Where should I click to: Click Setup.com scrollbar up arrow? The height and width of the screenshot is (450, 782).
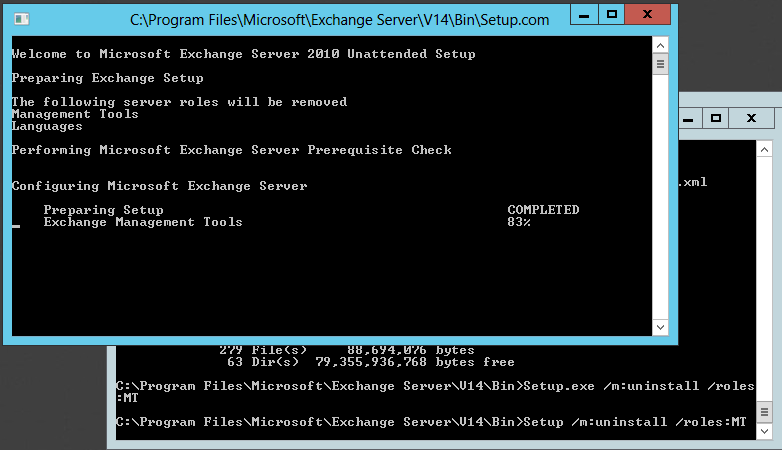pos(660,46)
